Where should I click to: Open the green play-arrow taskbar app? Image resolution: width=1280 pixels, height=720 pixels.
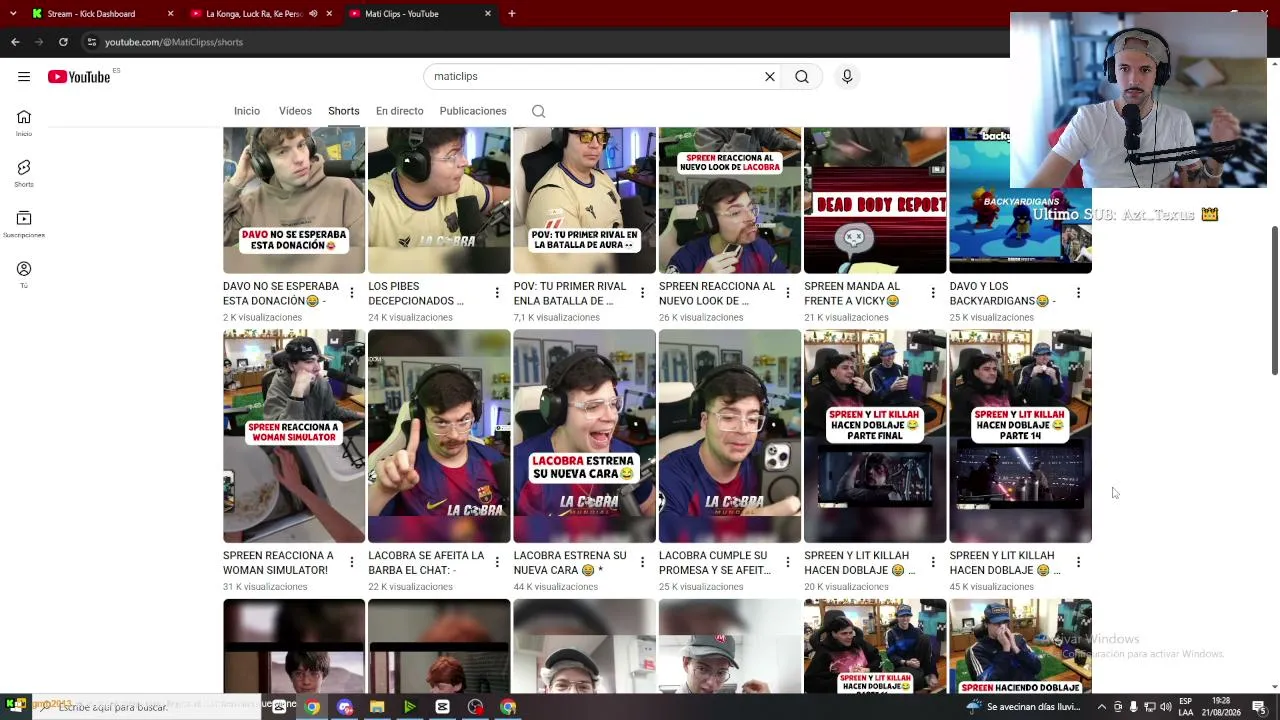coord(410,707)
